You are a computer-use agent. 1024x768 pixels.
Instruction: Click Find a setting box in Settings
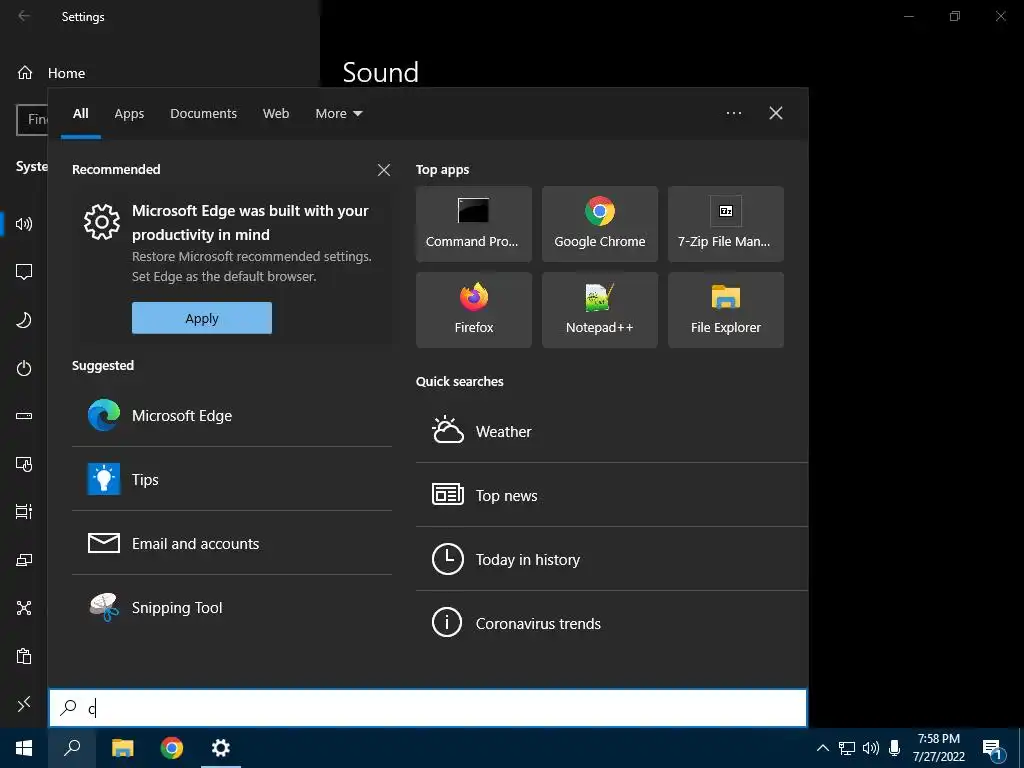(32, 120)
